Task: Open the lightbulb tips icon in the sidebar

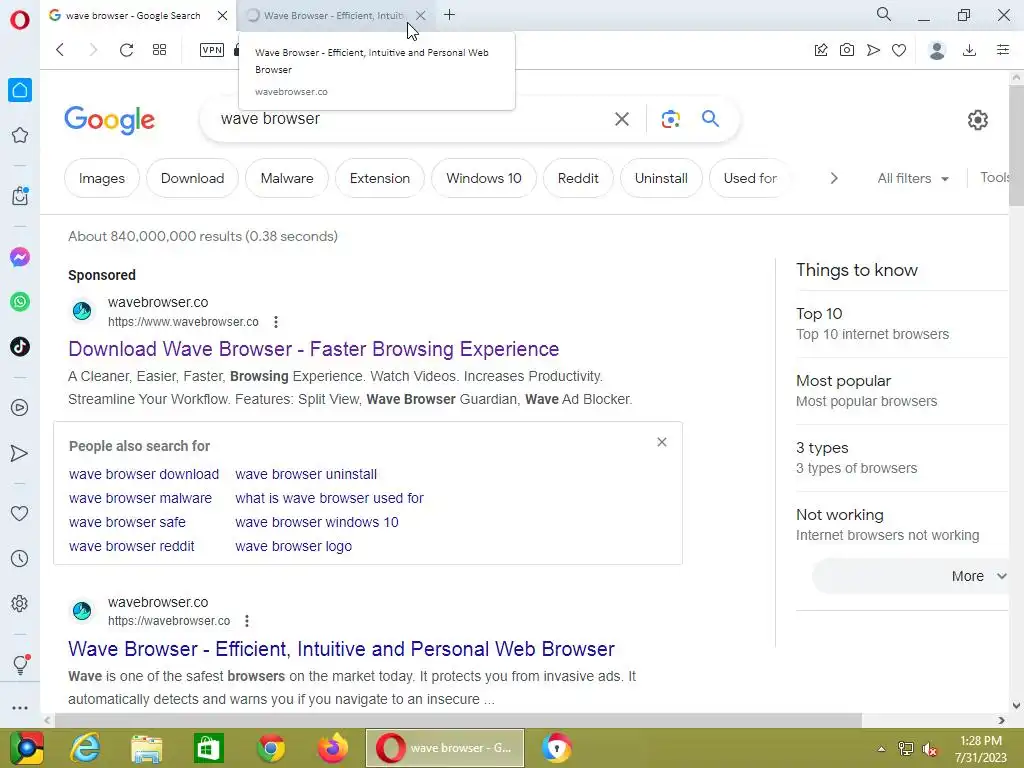Action: 20,665
